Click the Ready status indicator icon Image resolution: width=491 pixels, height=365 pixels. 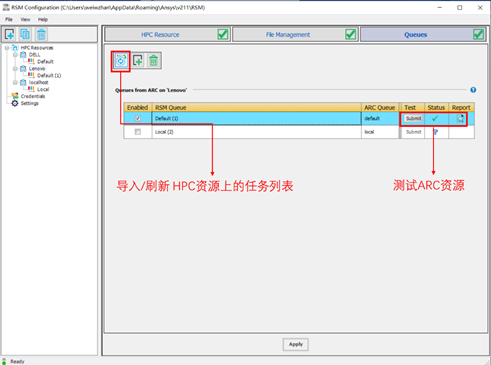point(4,361)
